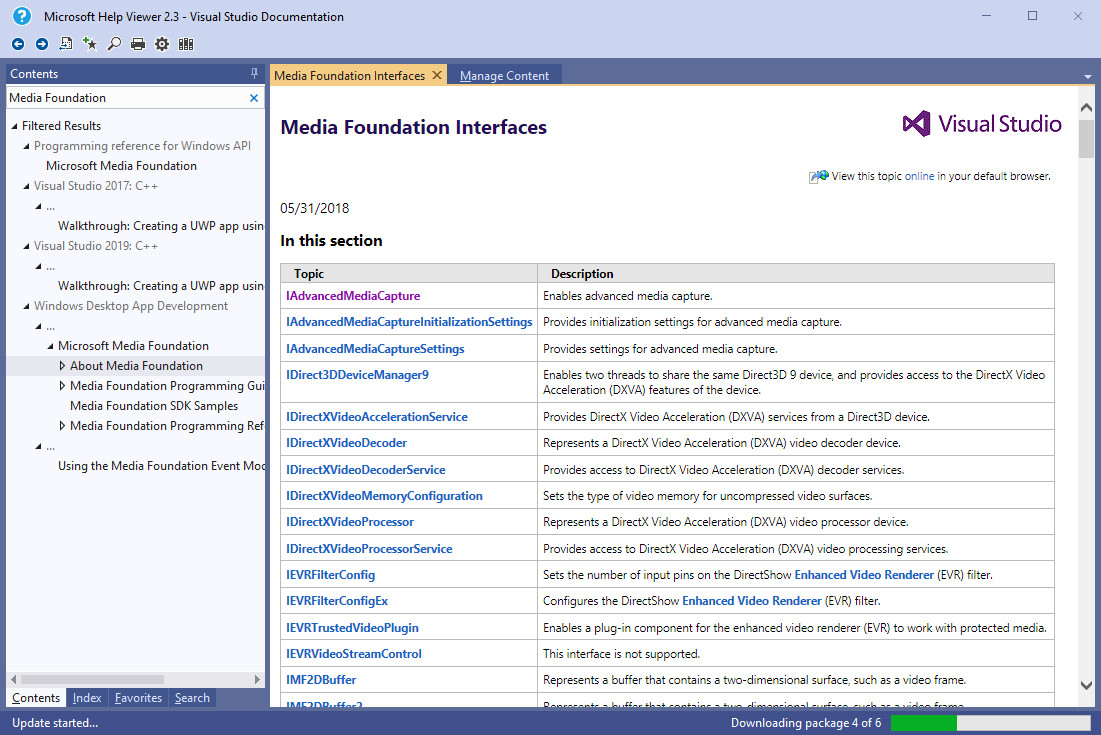Open IMF2DBuffer link
This screenshot has width=1101, height=735.
coord(321,680)
